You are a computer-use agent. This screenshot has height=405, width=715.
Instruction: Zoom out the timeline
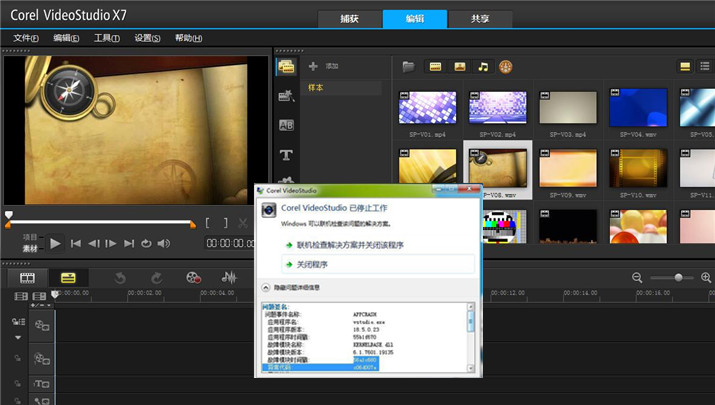pos(637,277)
